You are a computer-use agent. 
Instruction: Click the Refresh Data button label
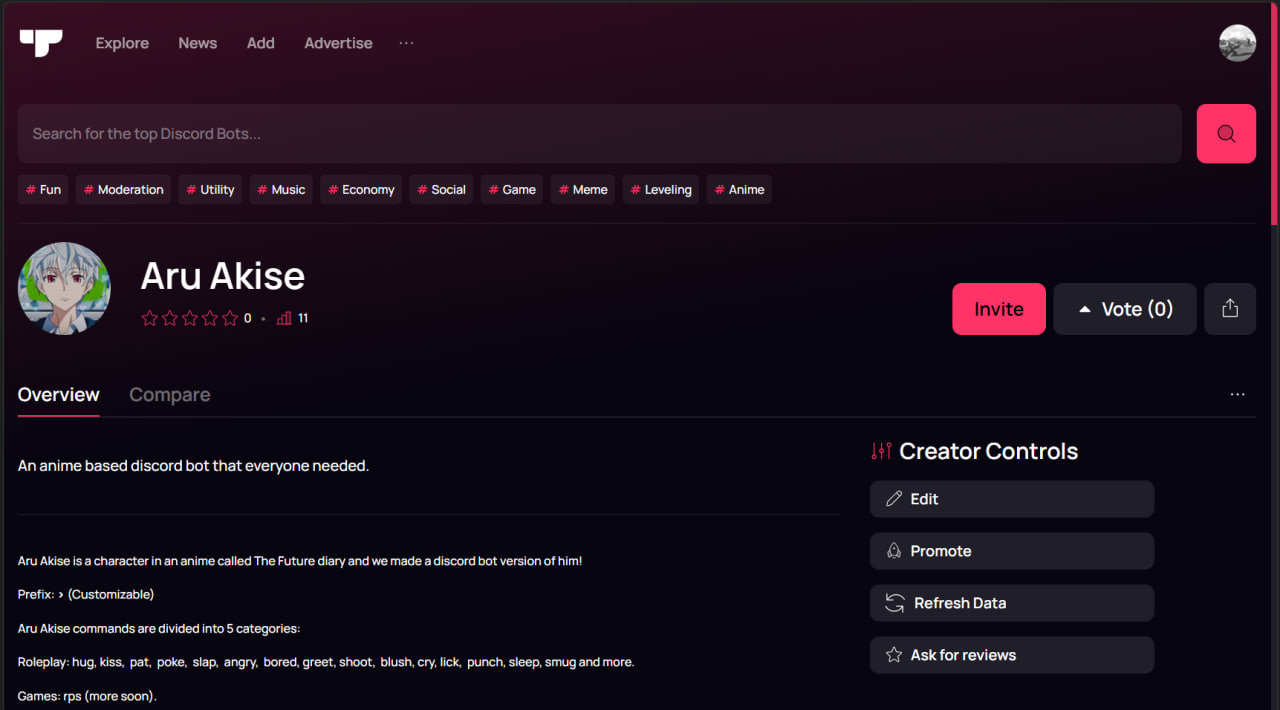(960, 603)
